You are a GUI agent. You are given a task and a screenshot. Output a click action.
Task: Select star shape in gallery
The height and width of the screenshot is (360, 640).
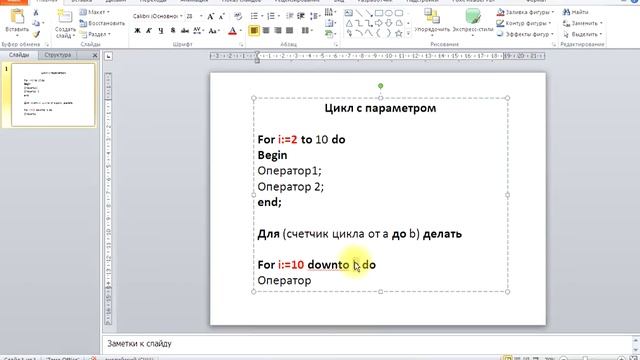coord(399,33)
